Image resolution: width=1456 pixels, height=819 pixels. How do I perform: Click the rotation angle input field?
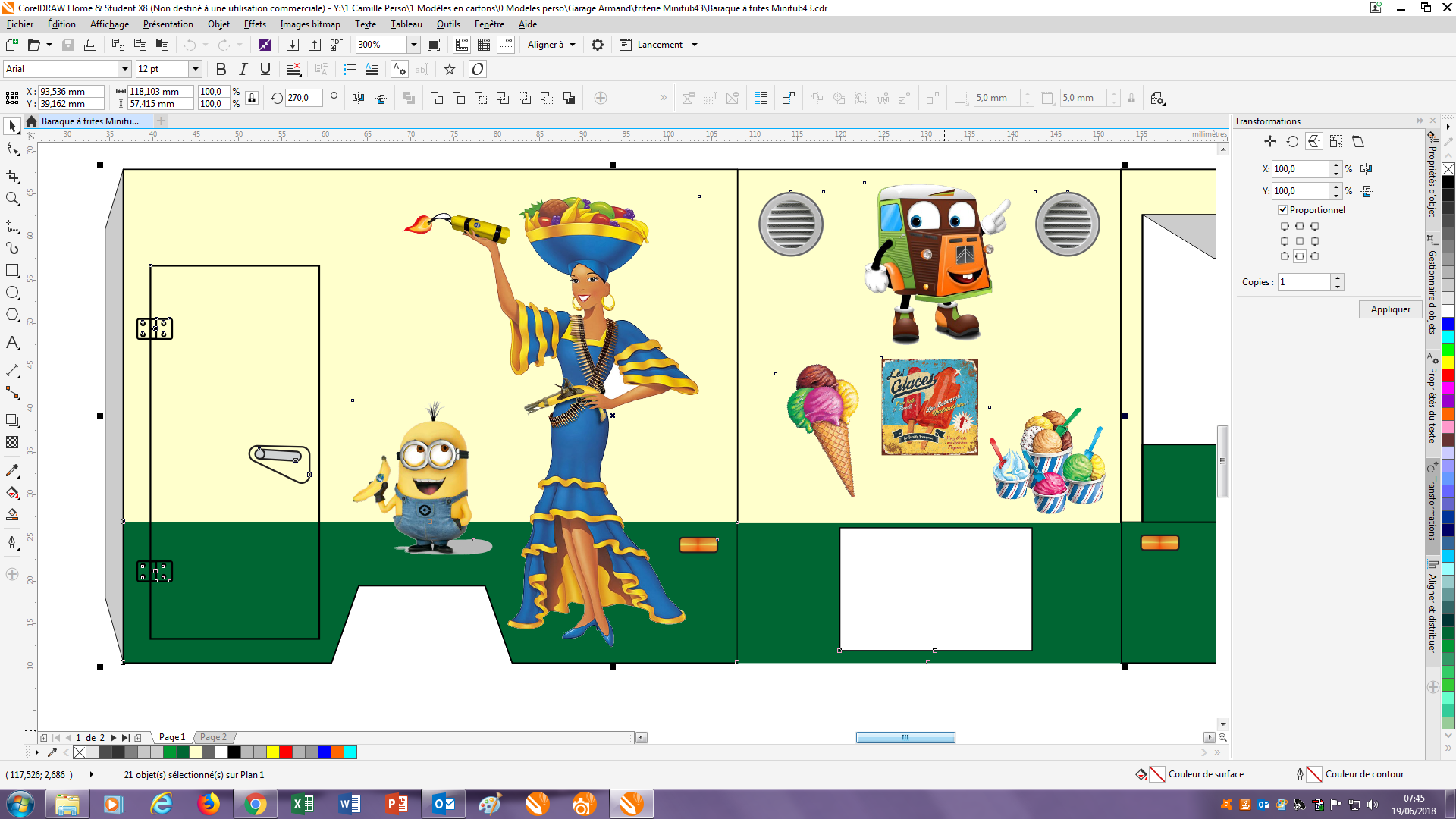tap(302, 98)
